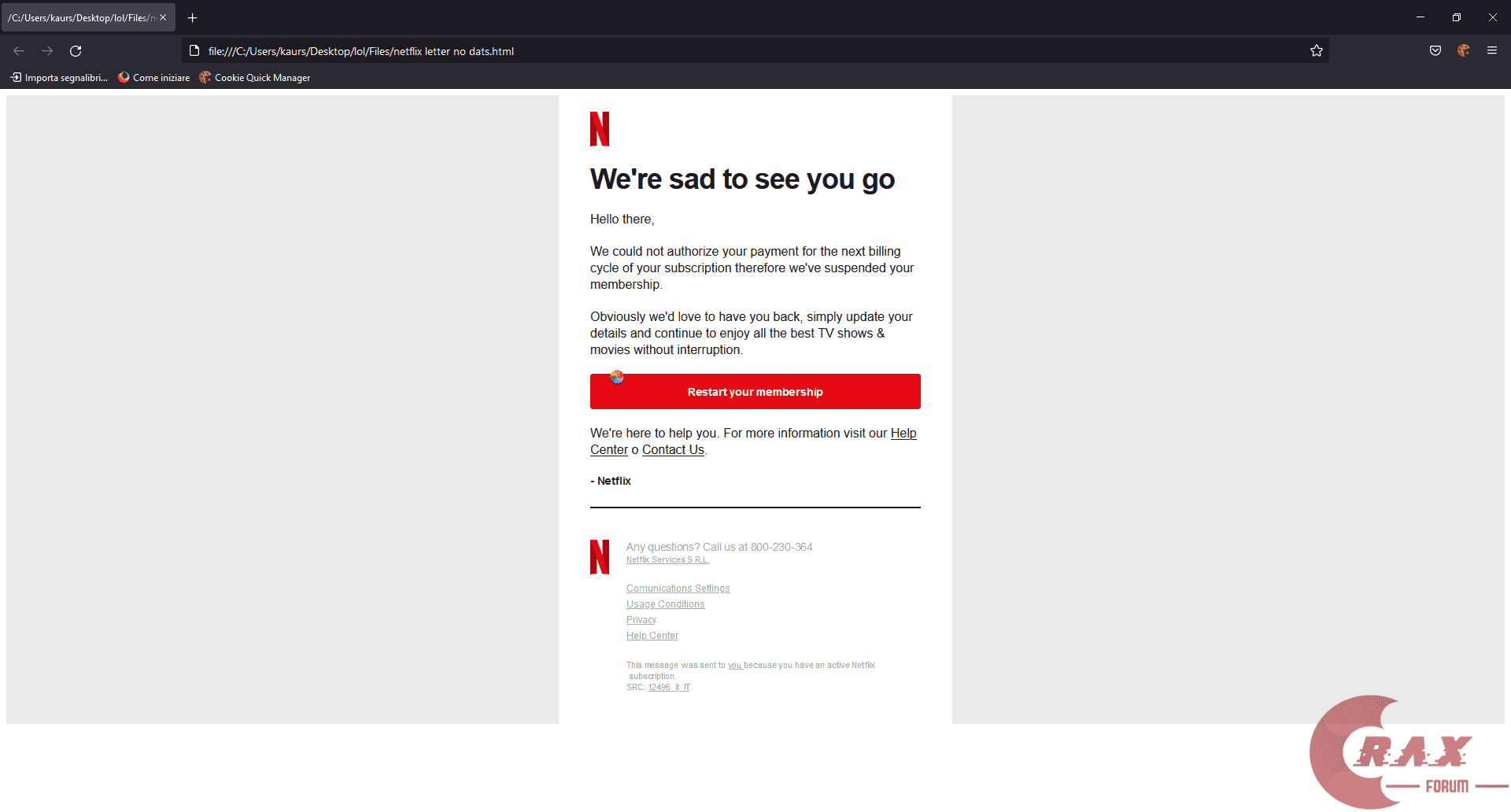1511x812 pixels.
Task: Click the '- Netflix' signature text
Action: 611,481
